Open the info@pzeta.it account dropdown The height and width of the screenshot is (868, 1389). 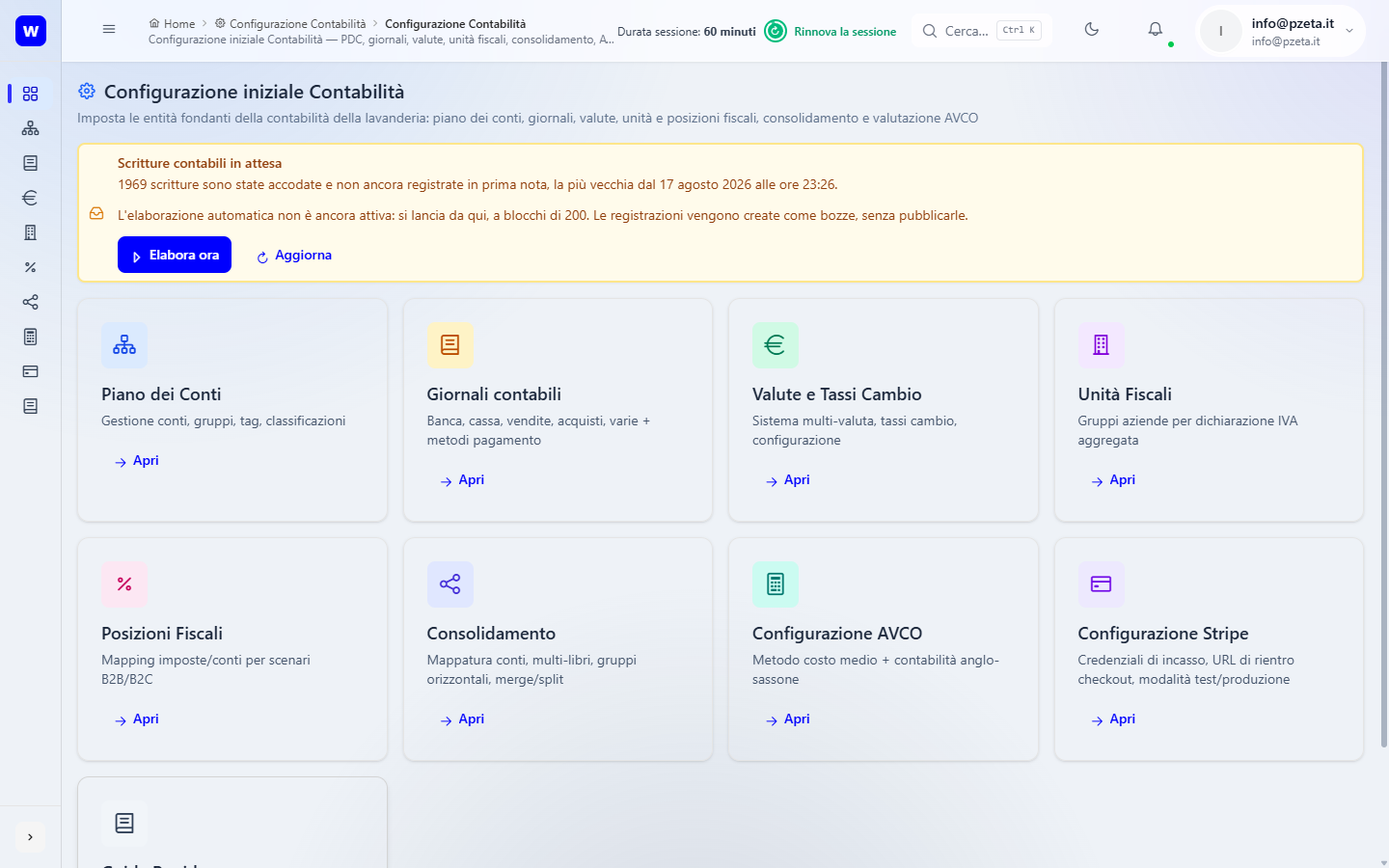pyautogui.click(x=1281, y=31)
